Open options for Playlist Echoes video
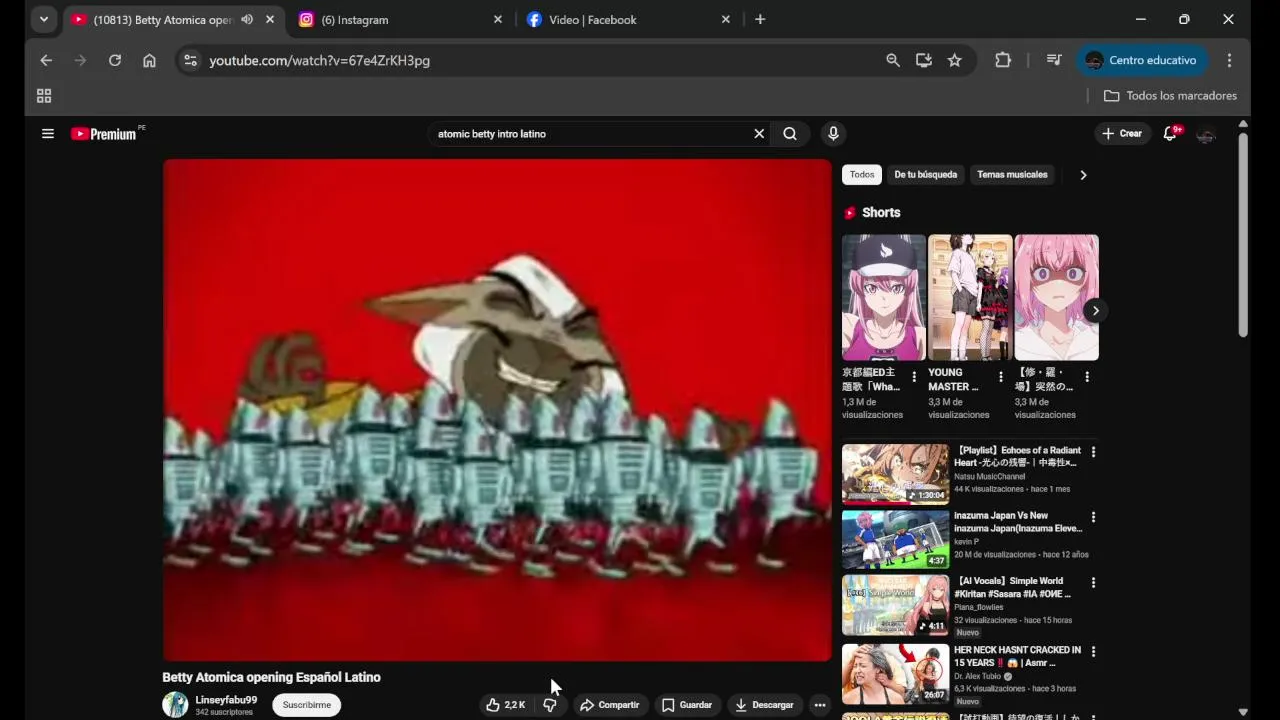1280x720 pixels. point(1093,452)
